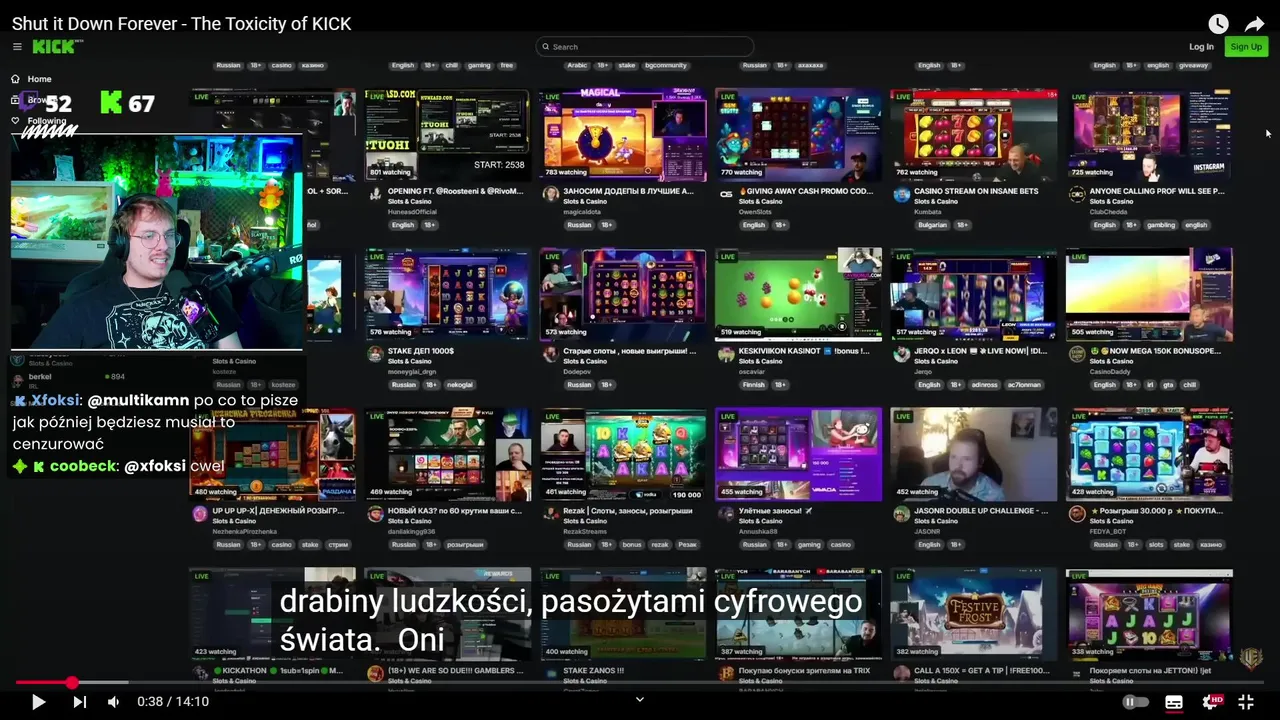Click the Log In button
Image resolution: width=1280 pixels, height=720 pixels.
1201,47
